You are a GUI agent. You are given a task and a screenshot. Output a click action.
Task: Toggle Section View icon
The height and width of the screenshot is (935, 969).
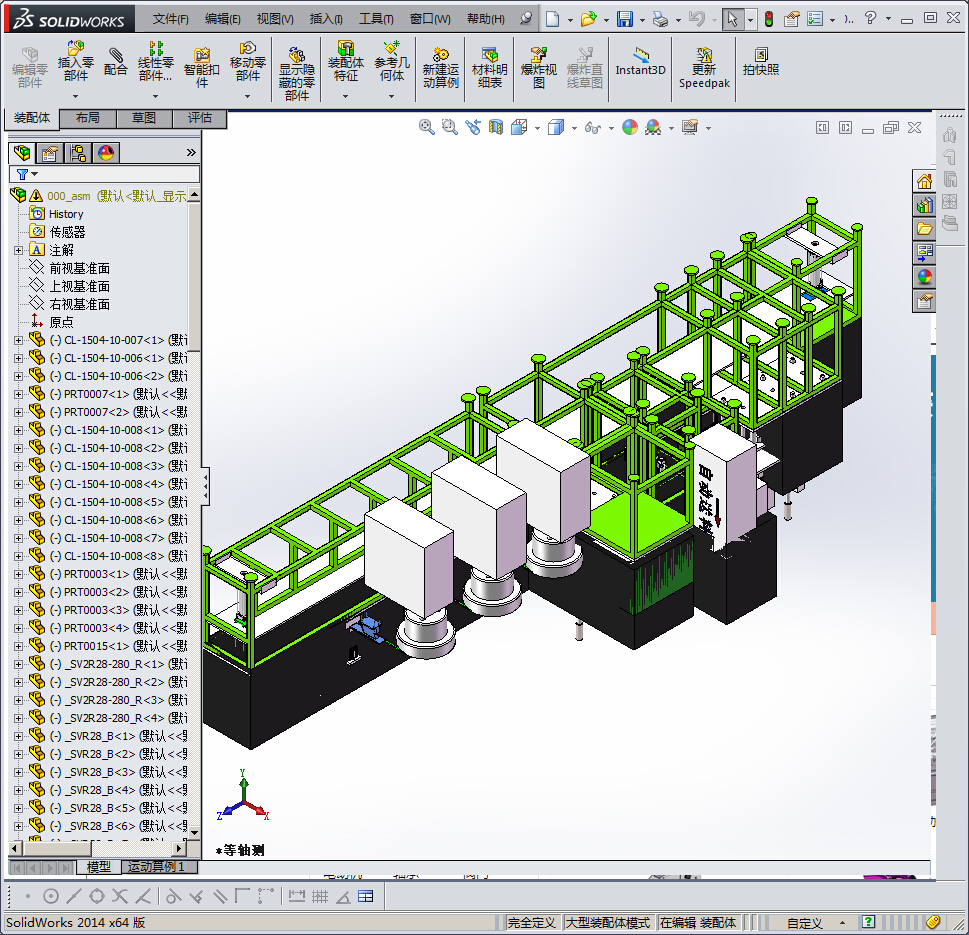click(496, 127)
